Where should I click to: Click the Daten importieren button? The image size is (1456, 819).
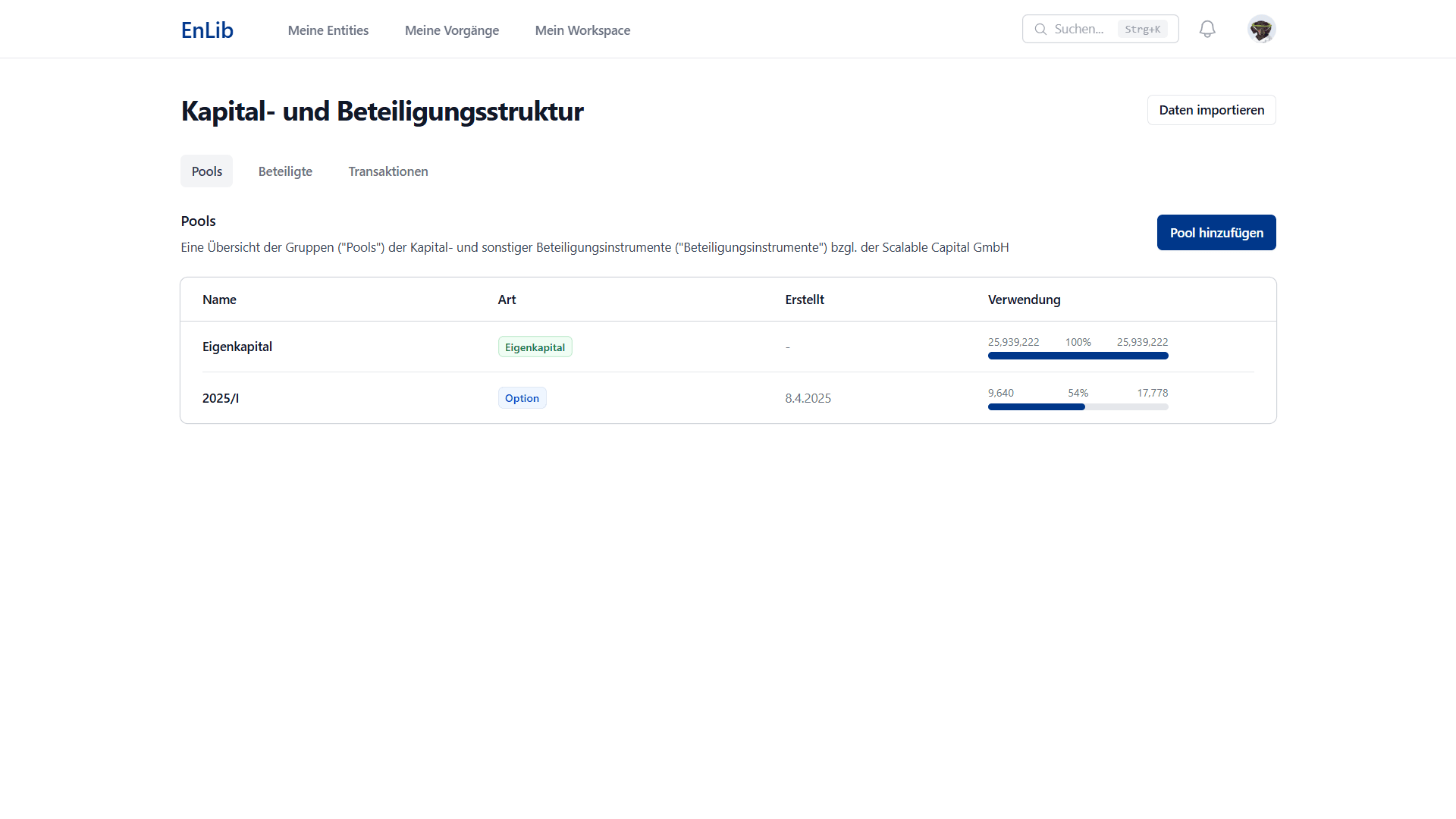[1211, 110]
